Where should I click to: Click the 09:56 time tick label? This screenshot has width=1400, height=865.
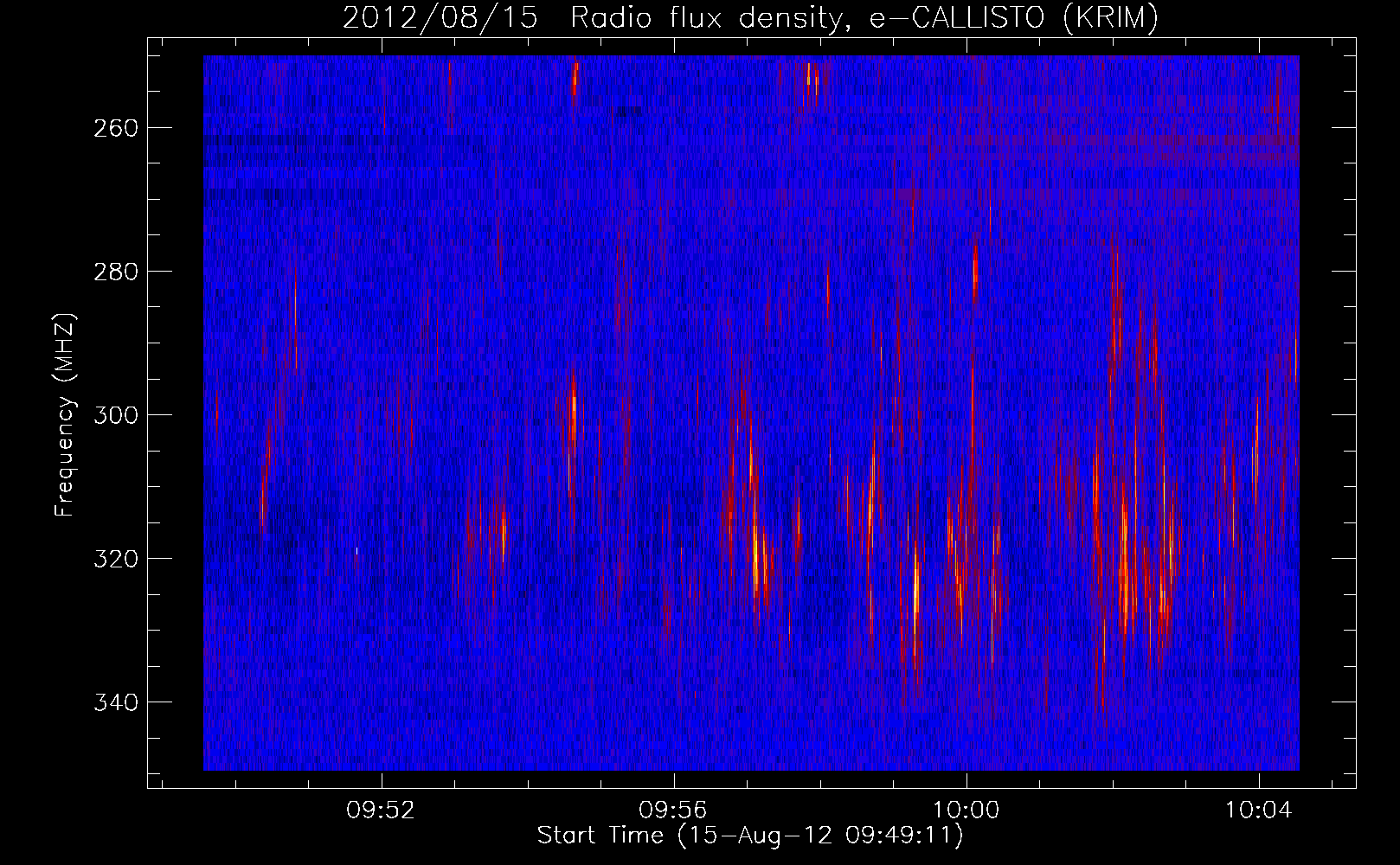(672, 811)
